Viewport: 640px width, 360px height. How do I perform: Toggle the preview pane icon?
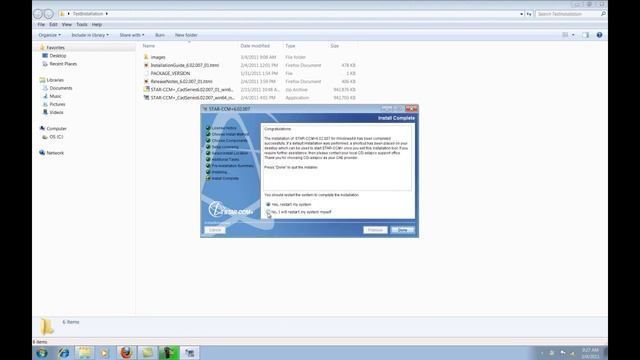pyautogui.click(x=585, y=35)
